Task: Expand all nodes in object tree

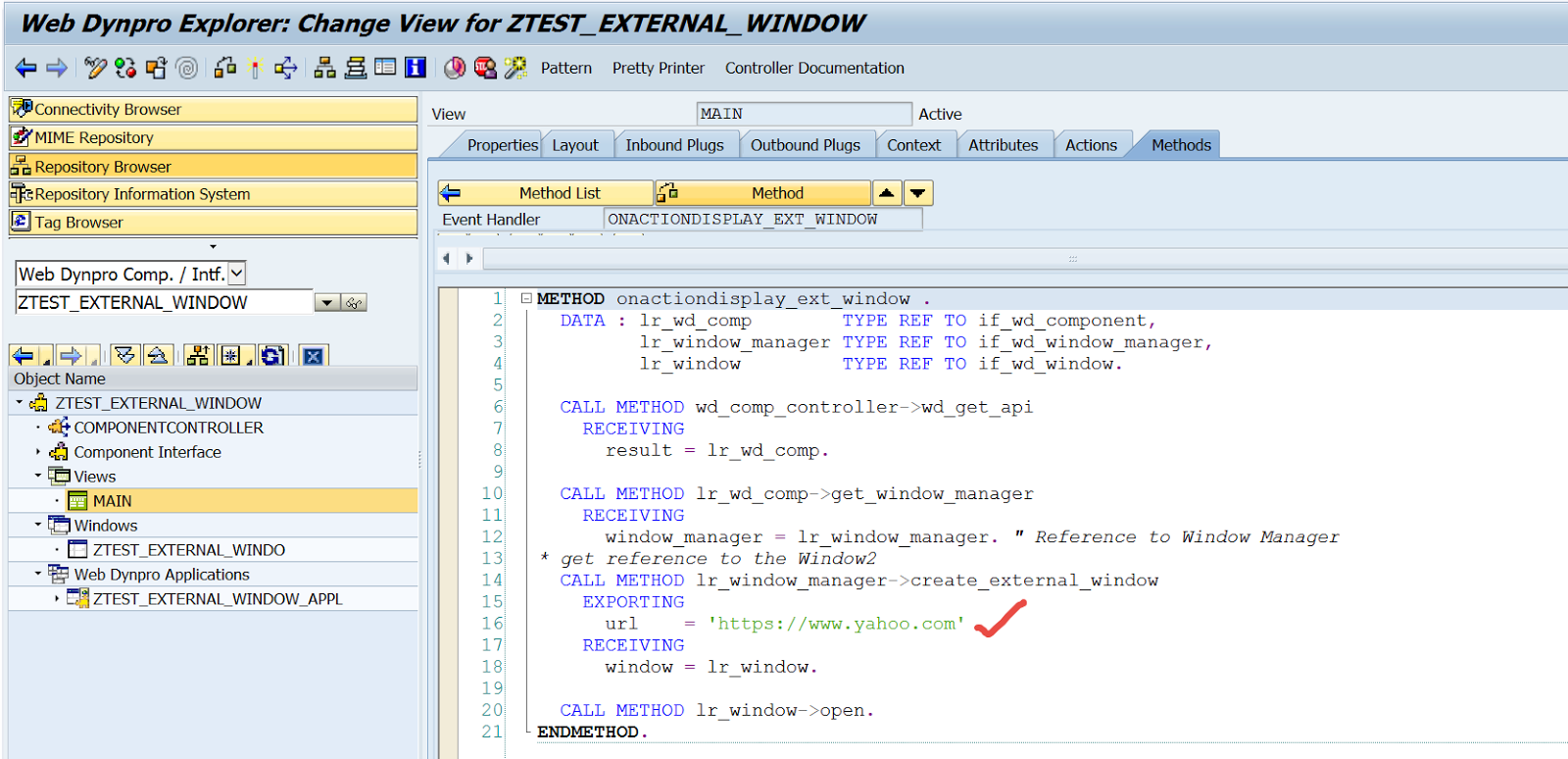Action: pos(125,356)
